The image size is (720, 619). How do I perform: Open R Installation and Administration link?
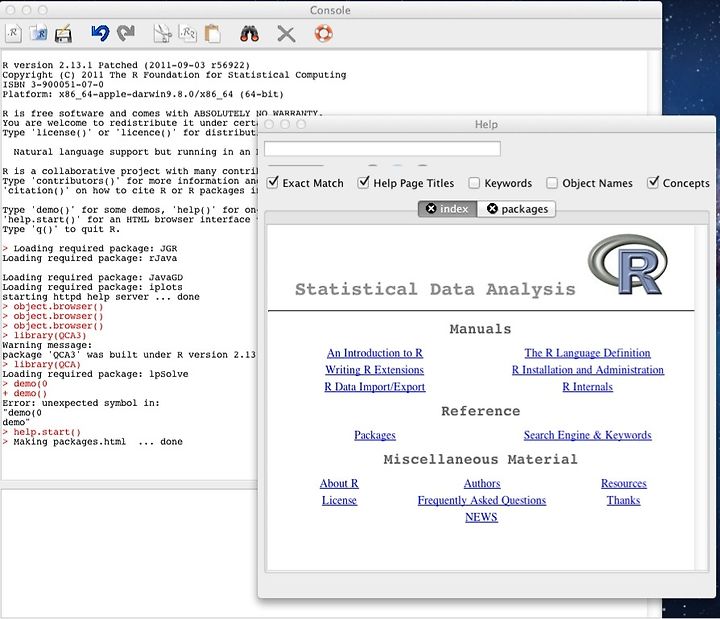(x=588, y=370)
